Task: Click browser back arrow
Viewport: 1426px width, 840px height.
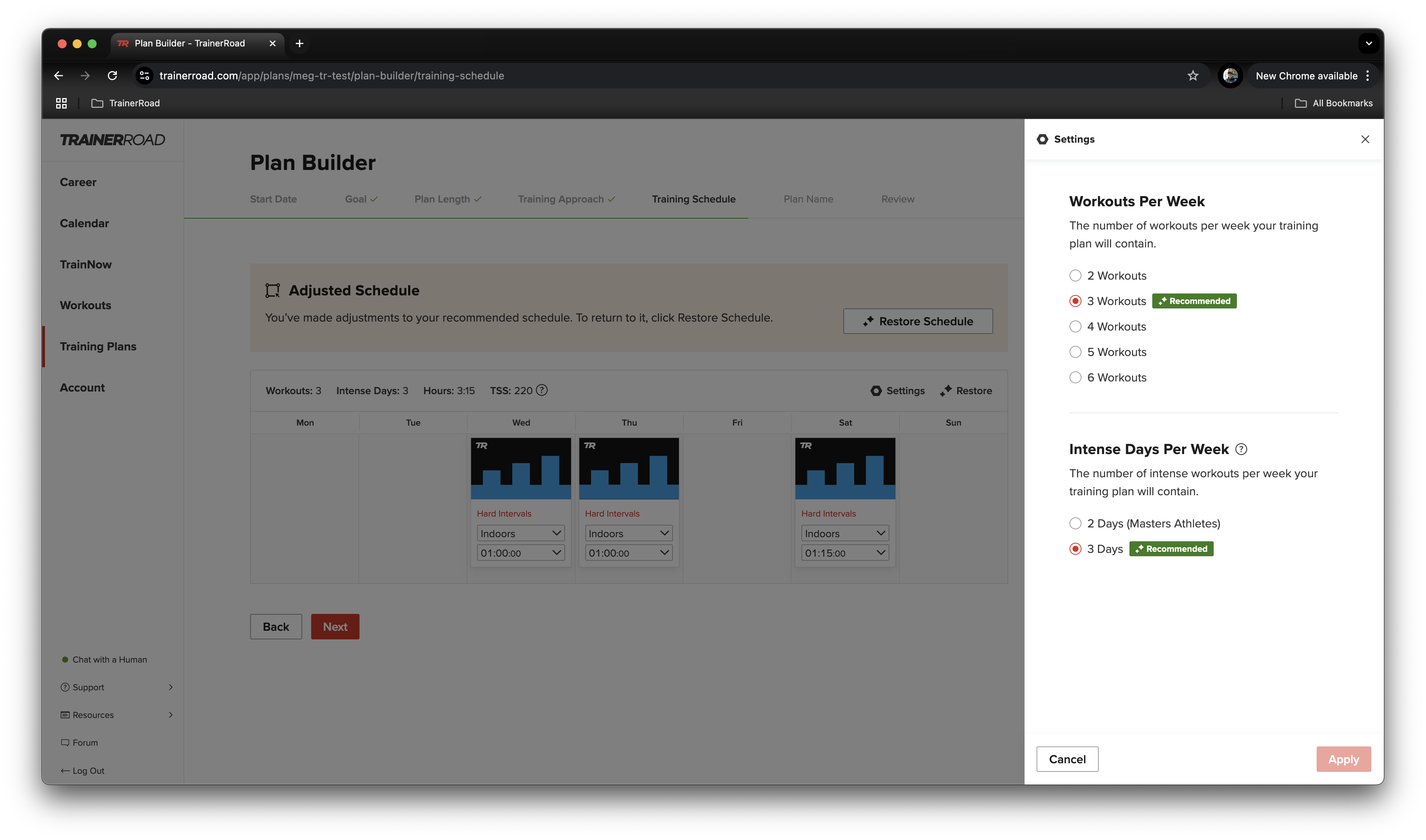Action: pos(58,75)
